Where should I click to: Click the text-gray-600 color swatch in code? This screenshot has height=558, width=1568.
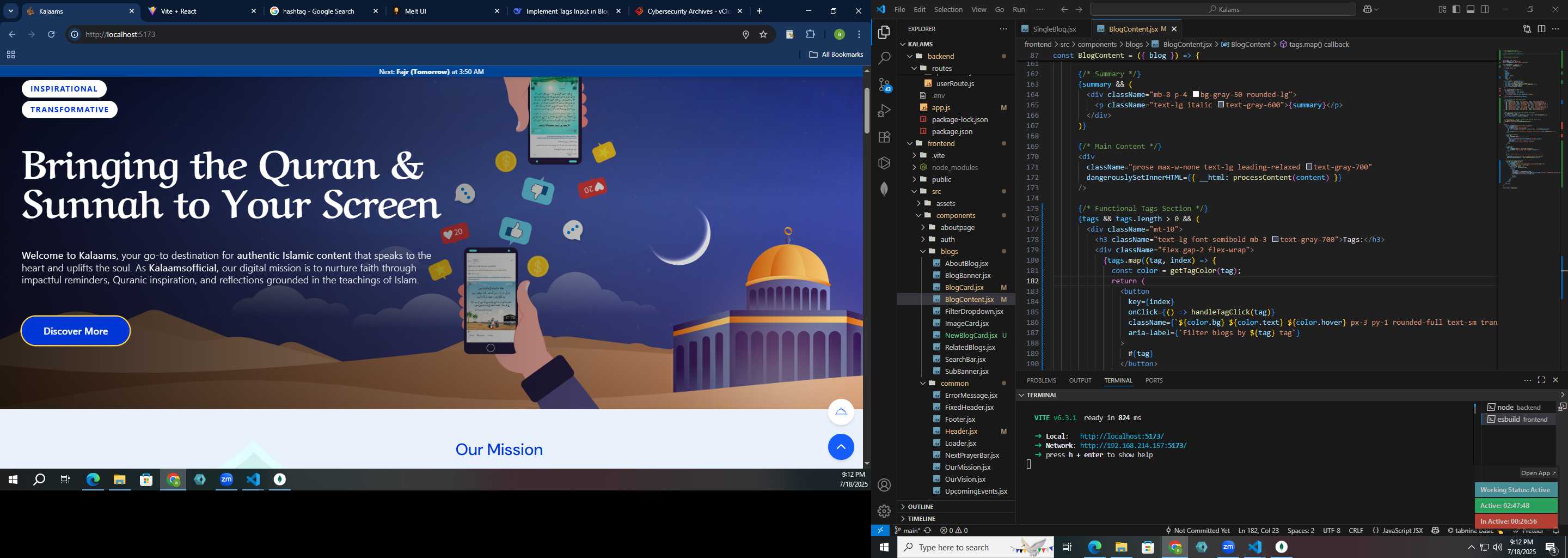click(x=1221, y=105)
